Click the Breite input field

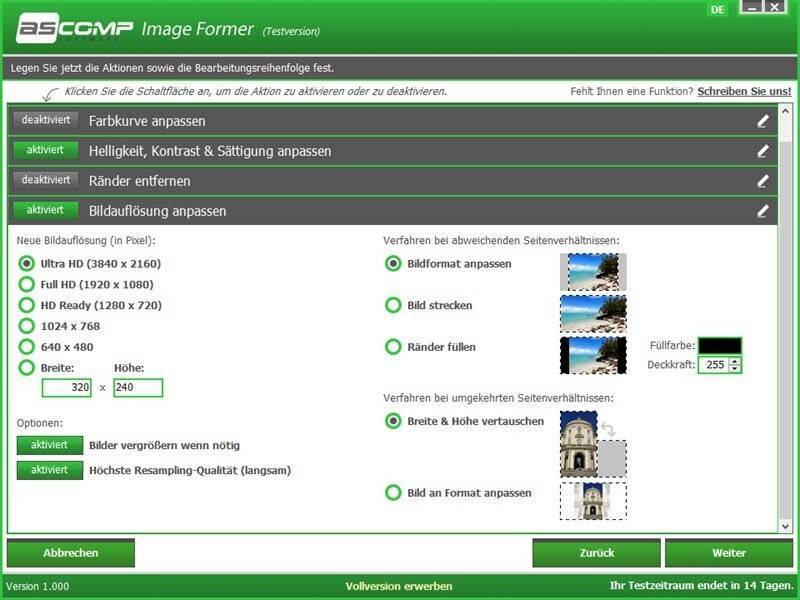tap(67, 388)
